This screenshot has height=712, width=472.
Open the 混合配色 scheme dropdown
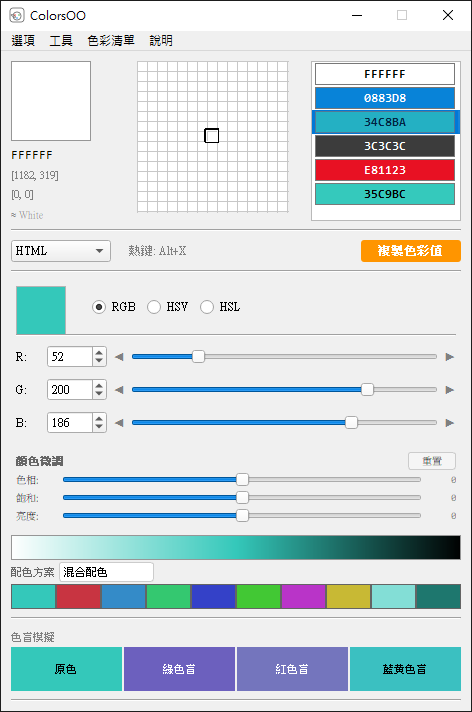click(106, 572)
